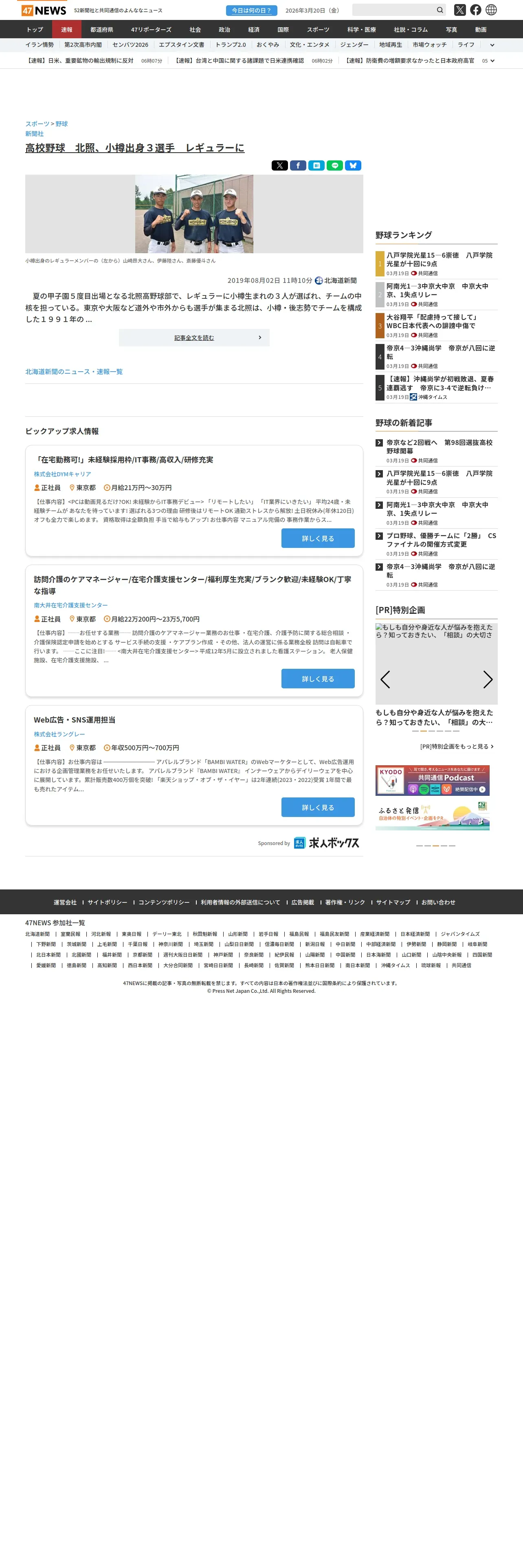
Task: Open 琉球新報 in member list
Action: (x=431, y=966)
